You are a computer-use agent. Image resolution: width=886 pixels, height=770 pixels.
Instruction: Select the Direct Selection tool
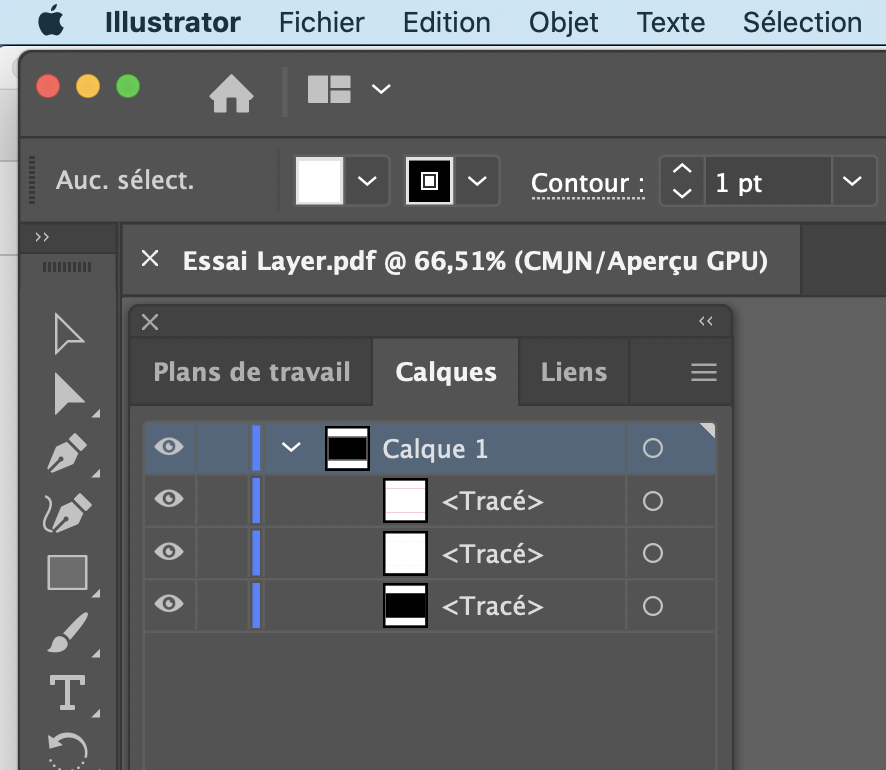tap(69, 394)
